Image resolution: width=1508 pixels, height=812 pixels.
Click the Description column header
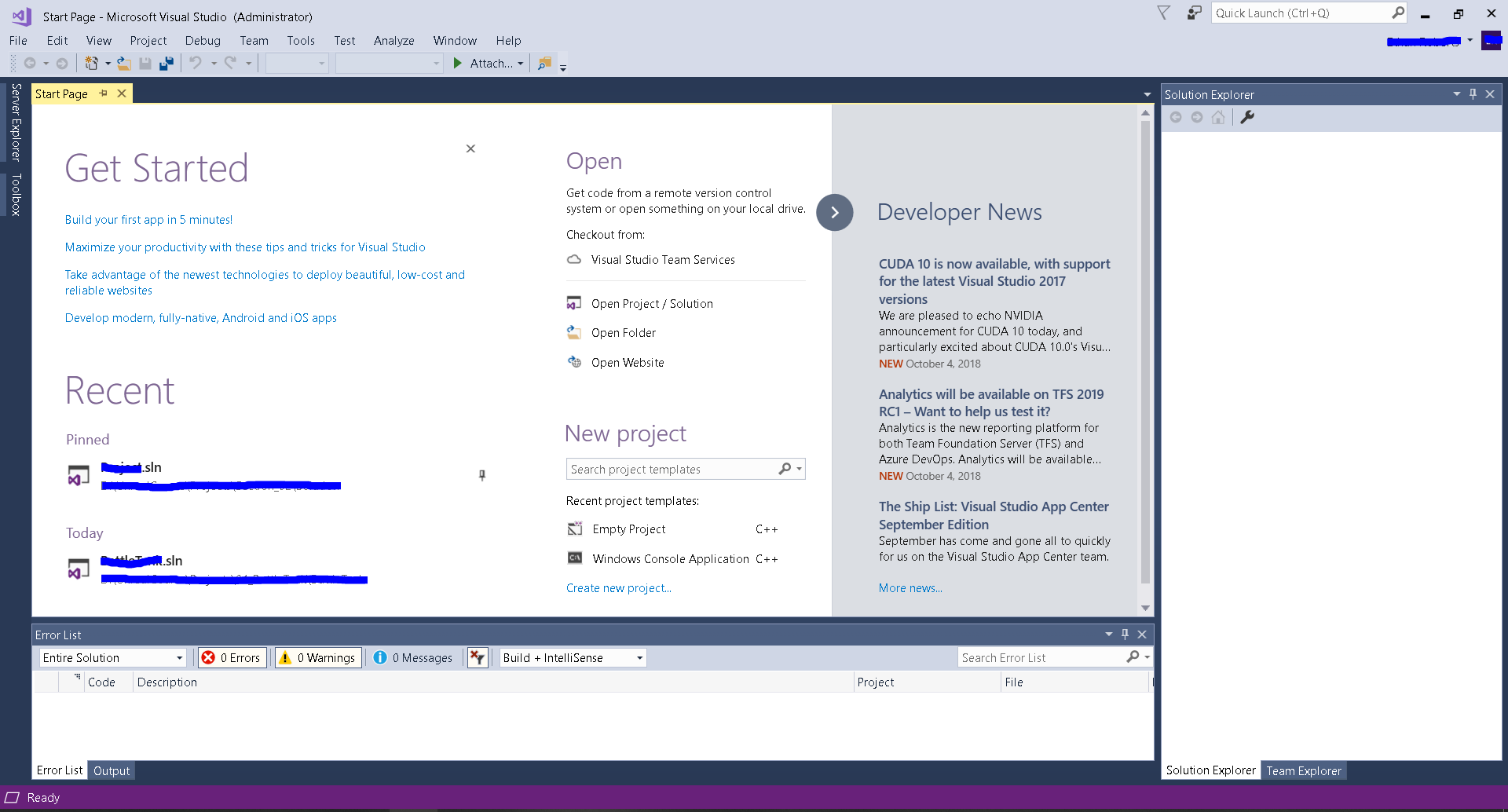pos(493,682)
